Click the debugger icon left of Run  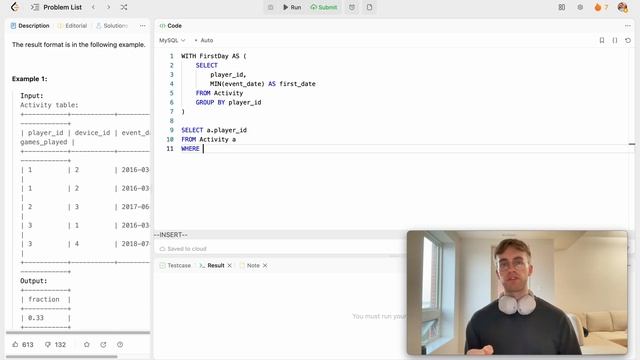[x=270, y=7]
